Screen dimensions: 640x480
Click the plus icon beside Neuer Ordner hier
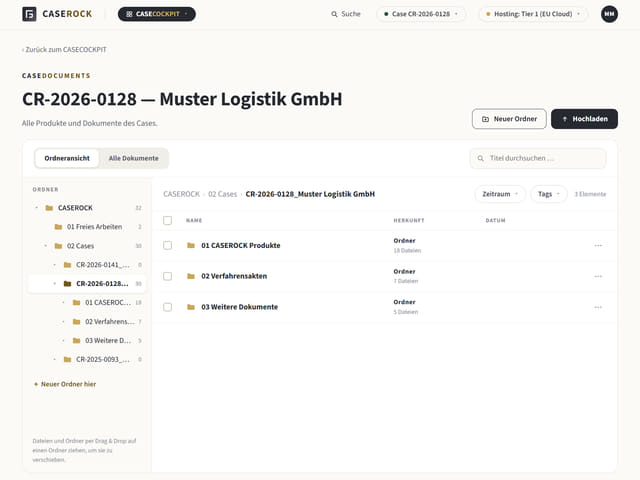tap(36, 384)
